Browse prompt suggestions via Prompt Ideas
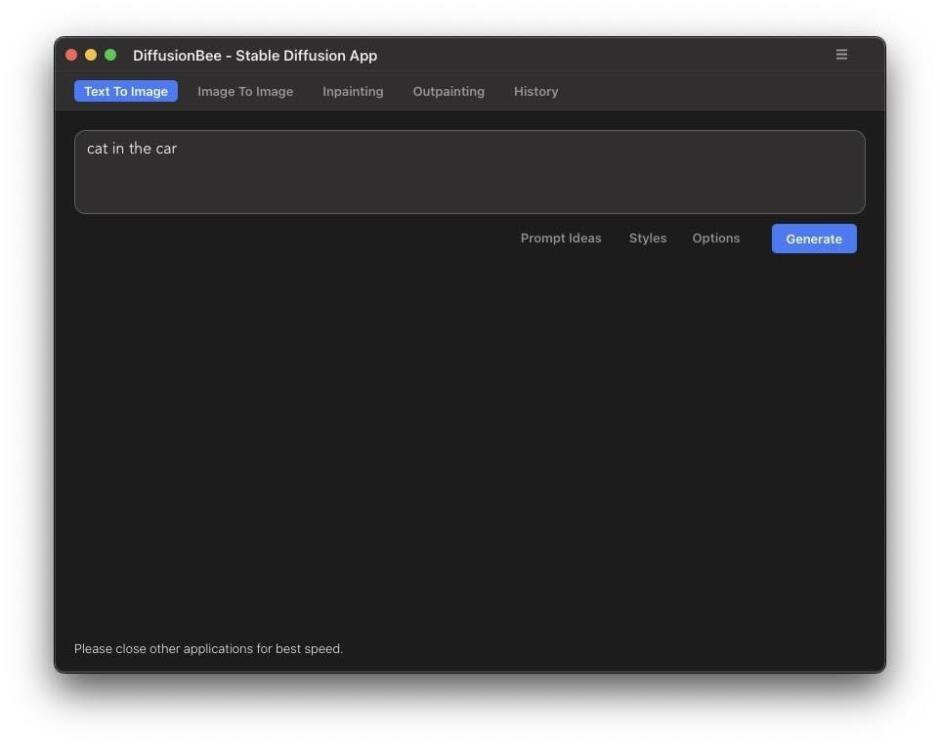The height and width of the screenshot is (745, 940). (x=560, y=238)
